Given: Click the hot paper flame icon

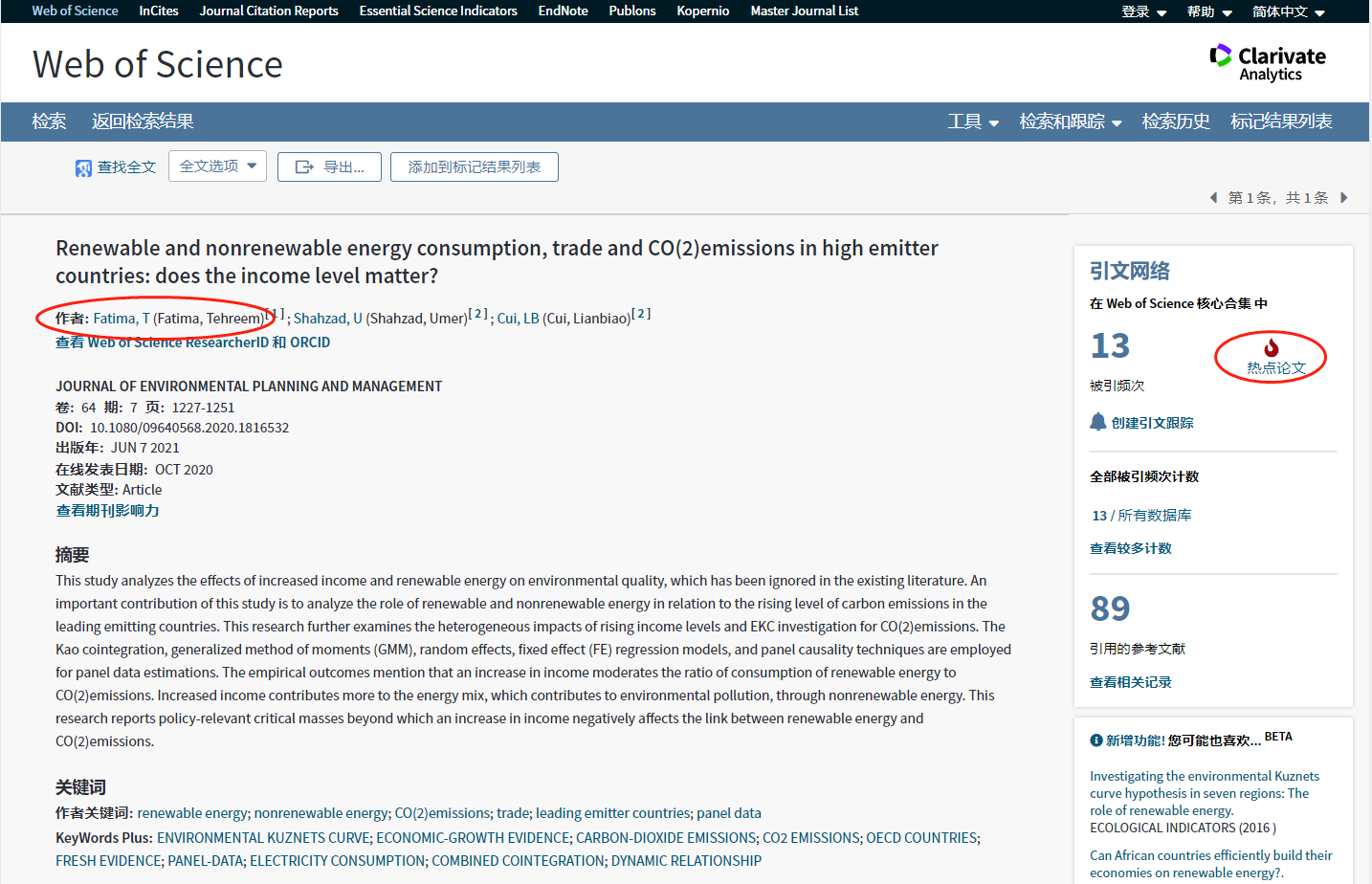Looking at the screenshot, I should (1271, 348).
